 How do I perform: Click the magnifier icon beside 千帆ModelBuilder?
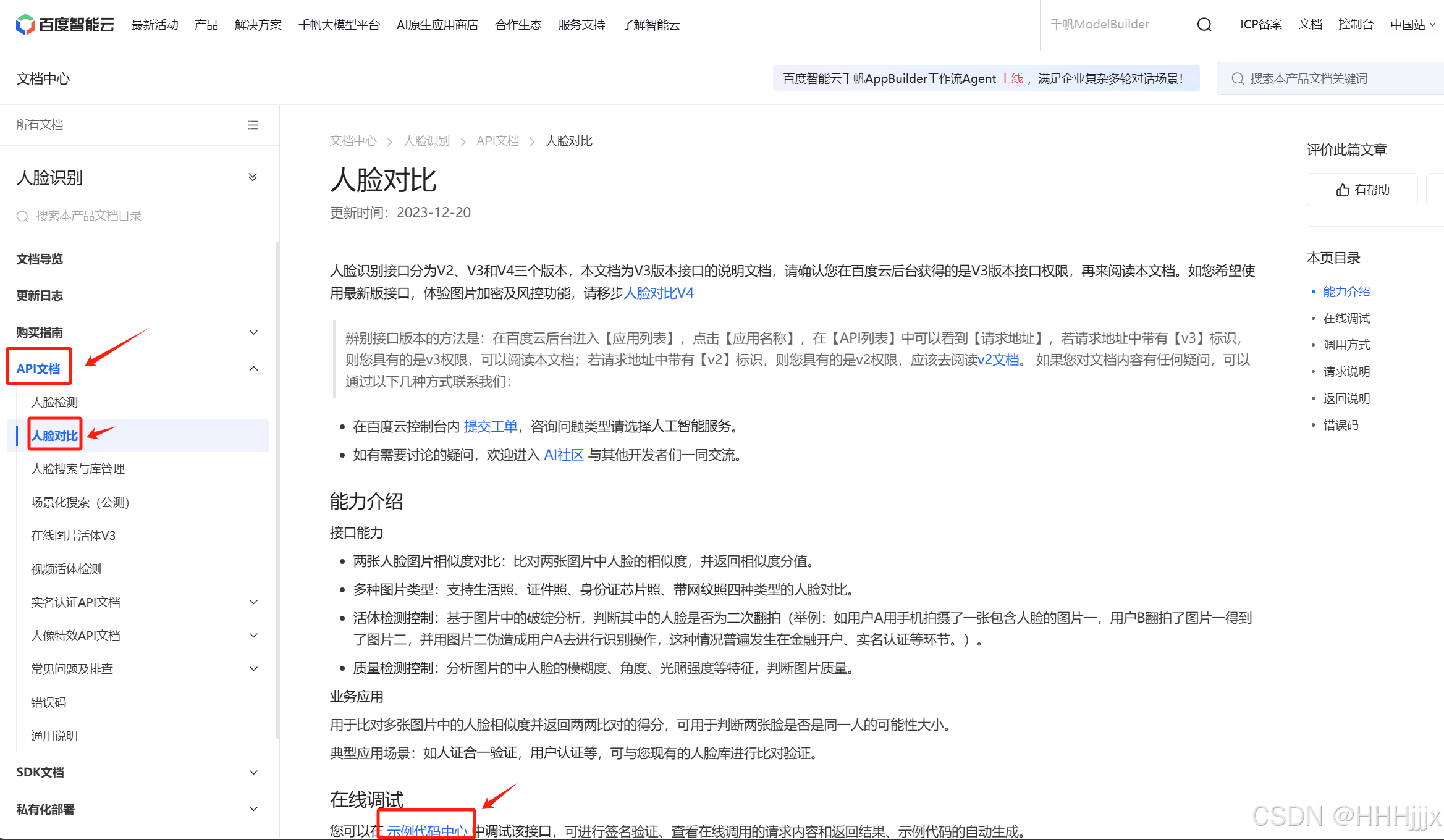[1204, 25]
